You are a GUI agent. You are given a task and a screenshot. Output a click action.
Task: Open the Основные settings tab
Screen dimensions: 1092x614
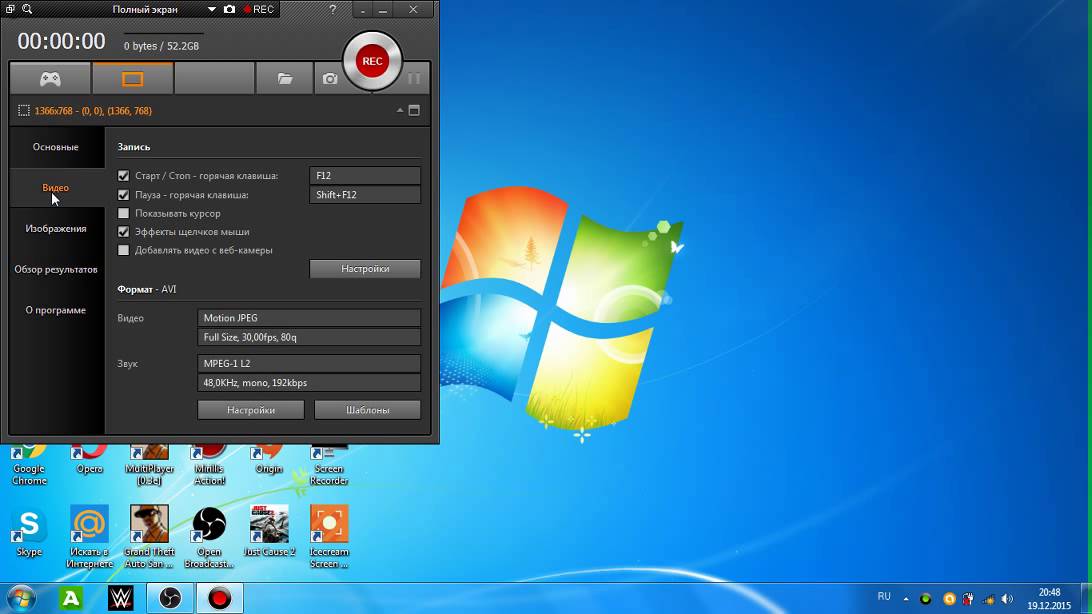[56, 147]
